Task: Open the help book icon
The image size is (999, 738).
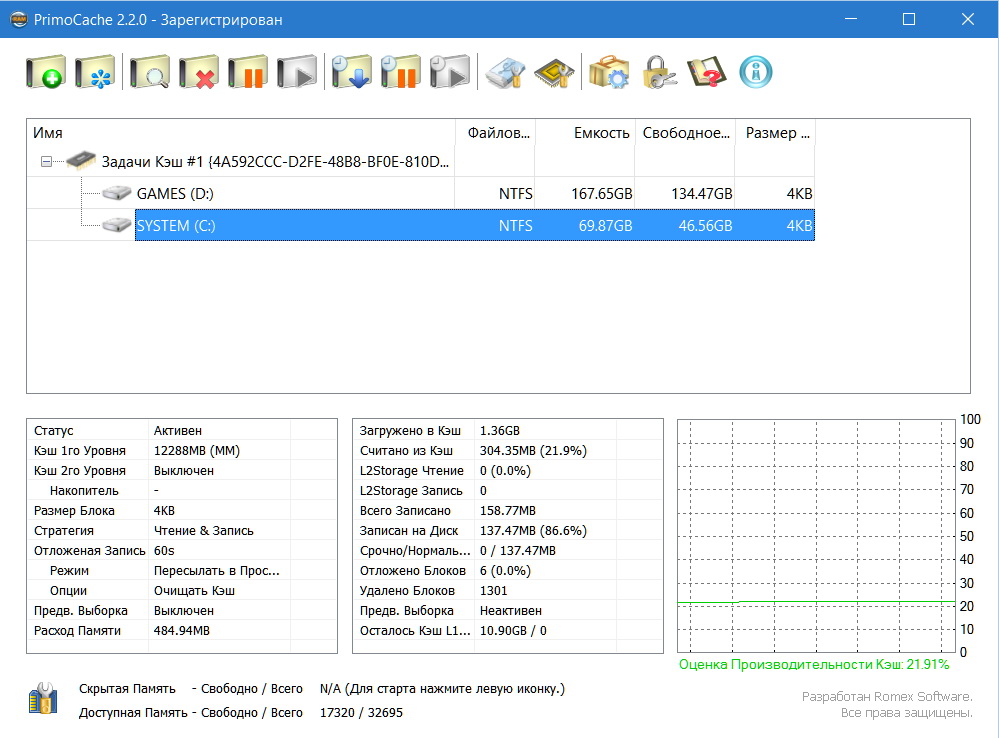Action: (x=707, y=71)
